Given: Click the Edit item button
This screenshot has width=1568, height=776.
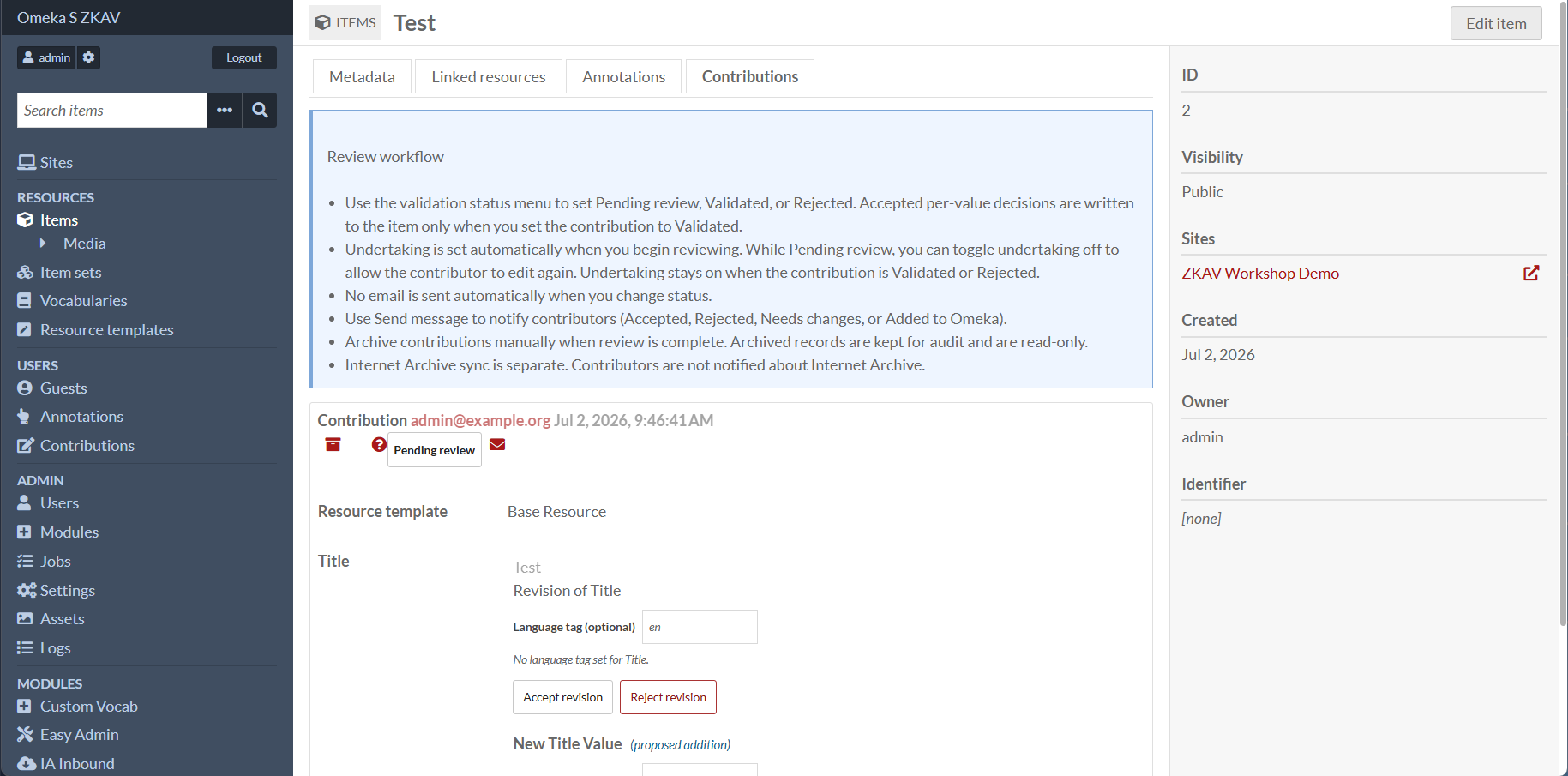Looking at the screenshot, I should (1496, 23).
